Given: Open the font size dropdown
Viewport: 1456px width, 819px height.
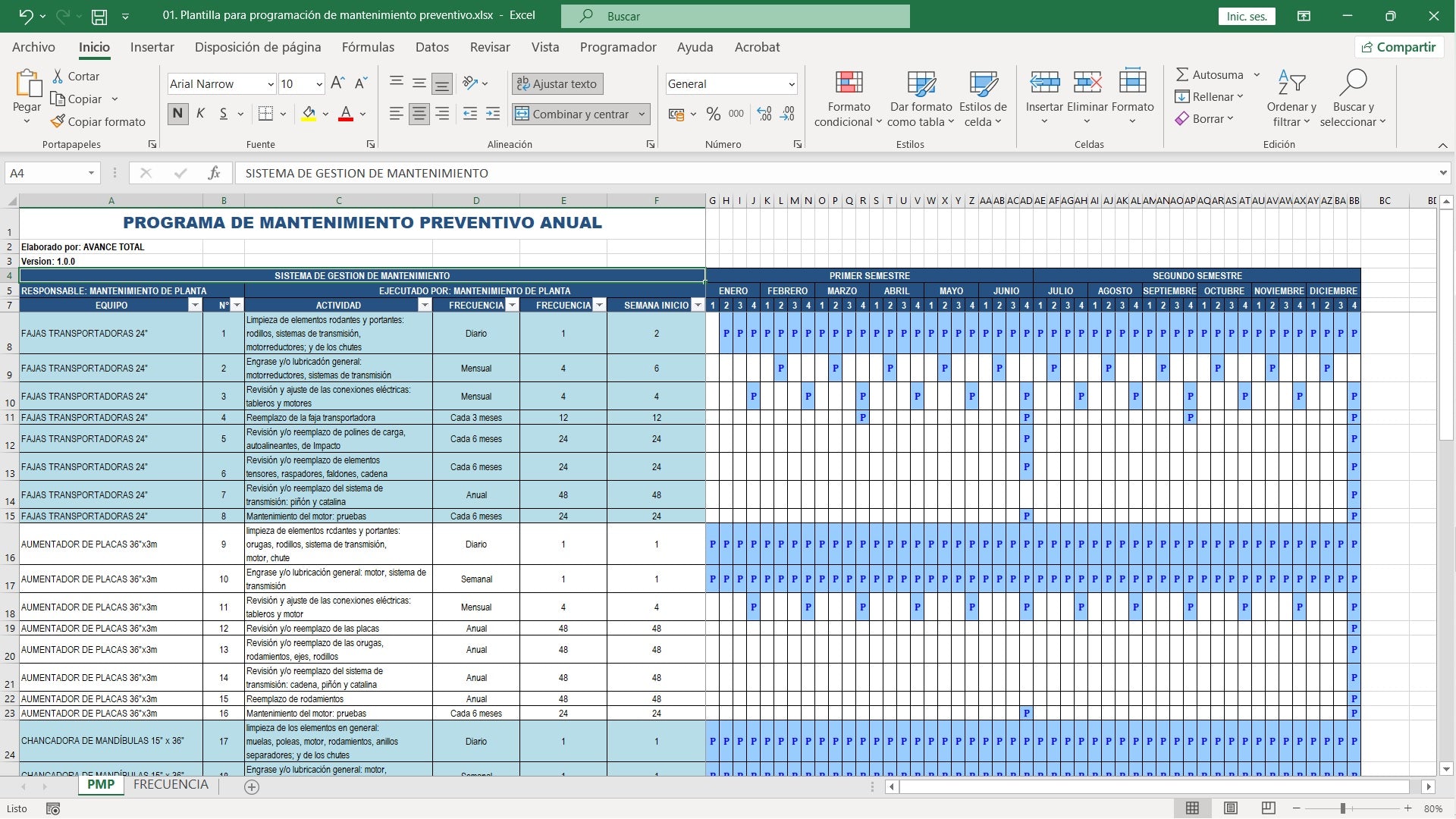Looking at the screenshot, I should 319,84.
